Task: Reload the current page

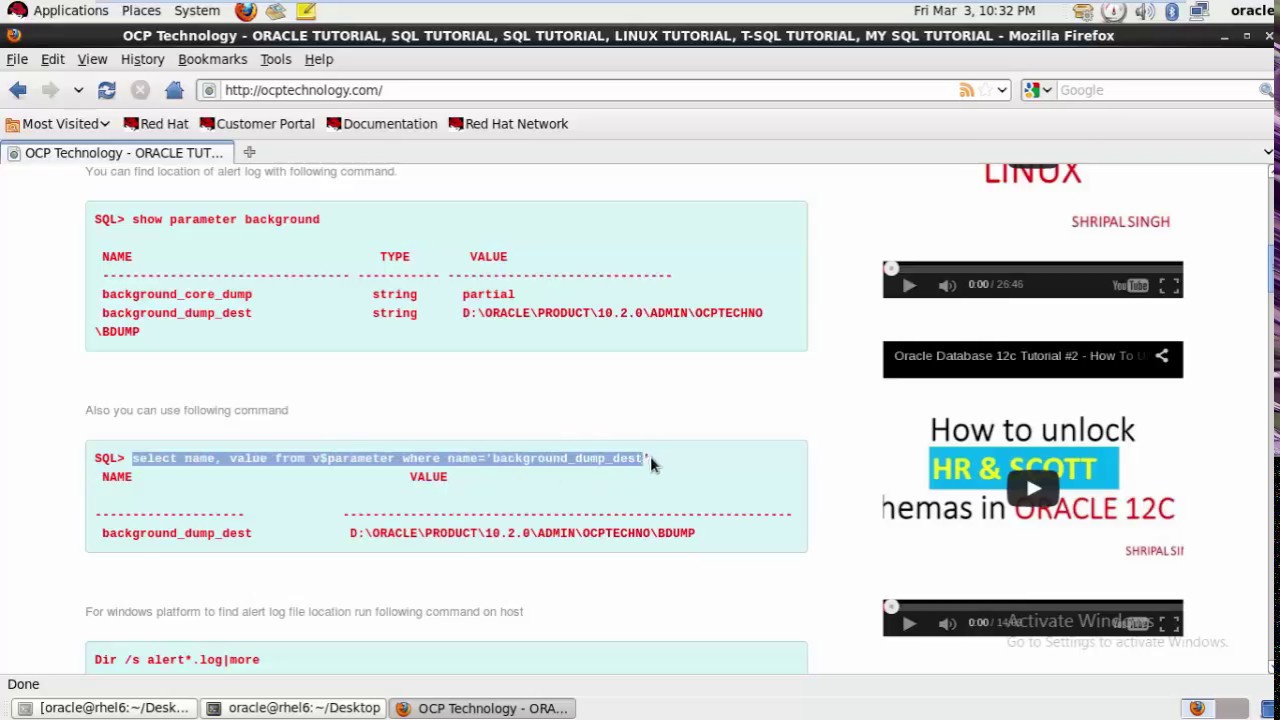Action: click(x=107, y=90)
